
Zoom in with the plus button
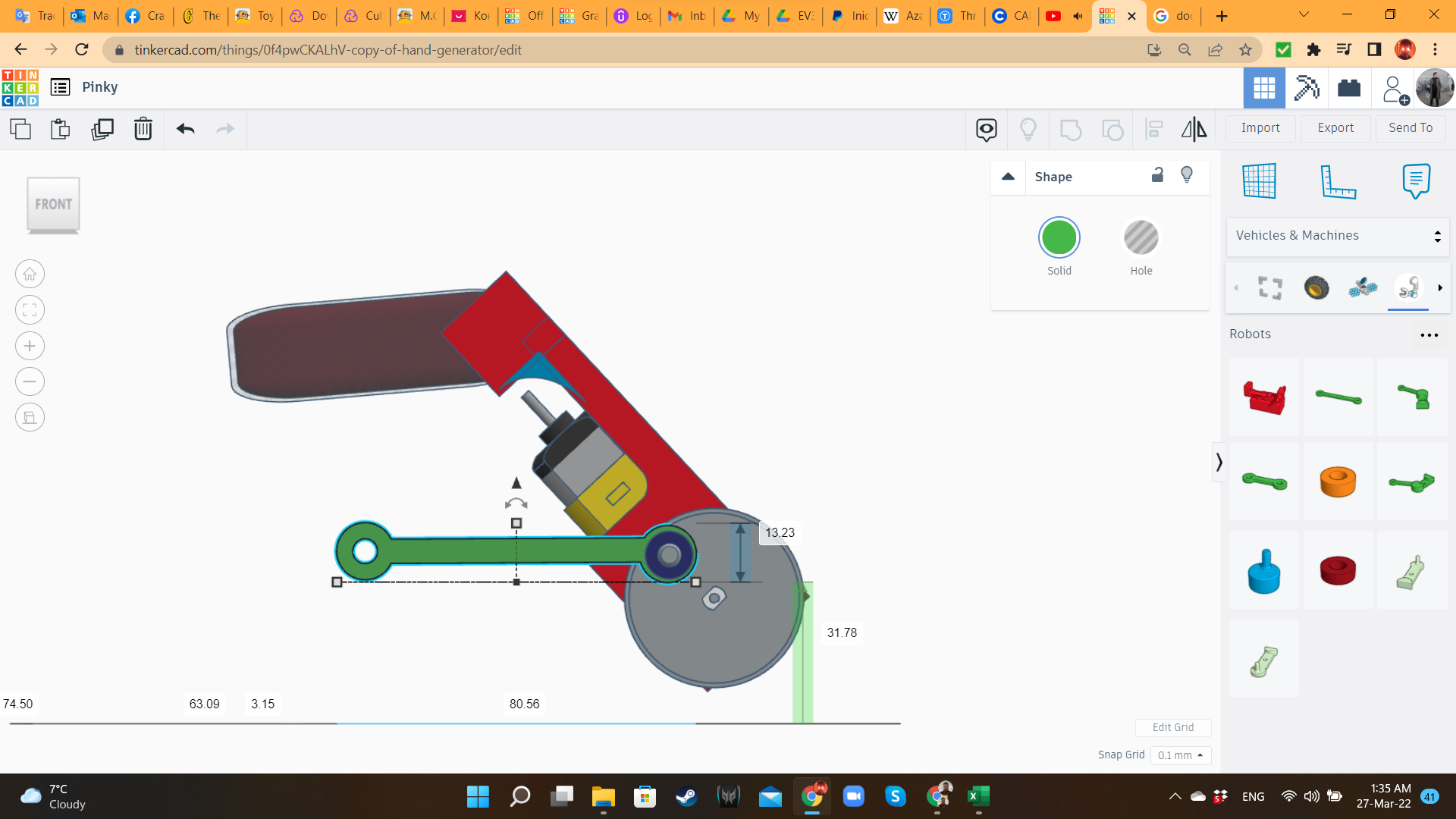coord(30,346)
